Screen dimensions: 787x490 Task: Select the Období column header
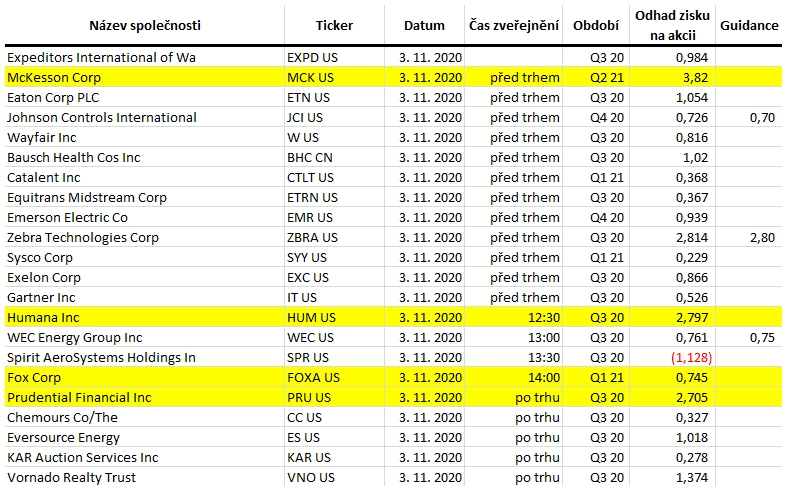596,26
